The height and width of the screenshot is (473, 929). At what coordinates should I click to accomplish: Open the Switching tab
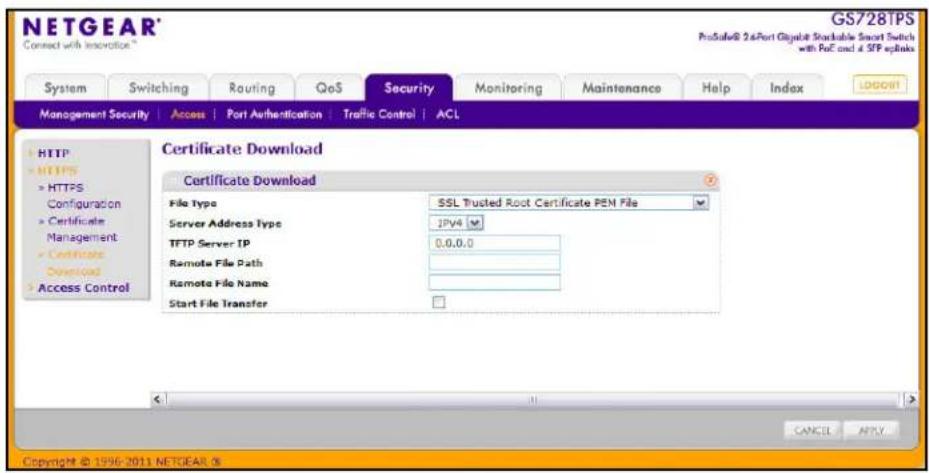159,88
